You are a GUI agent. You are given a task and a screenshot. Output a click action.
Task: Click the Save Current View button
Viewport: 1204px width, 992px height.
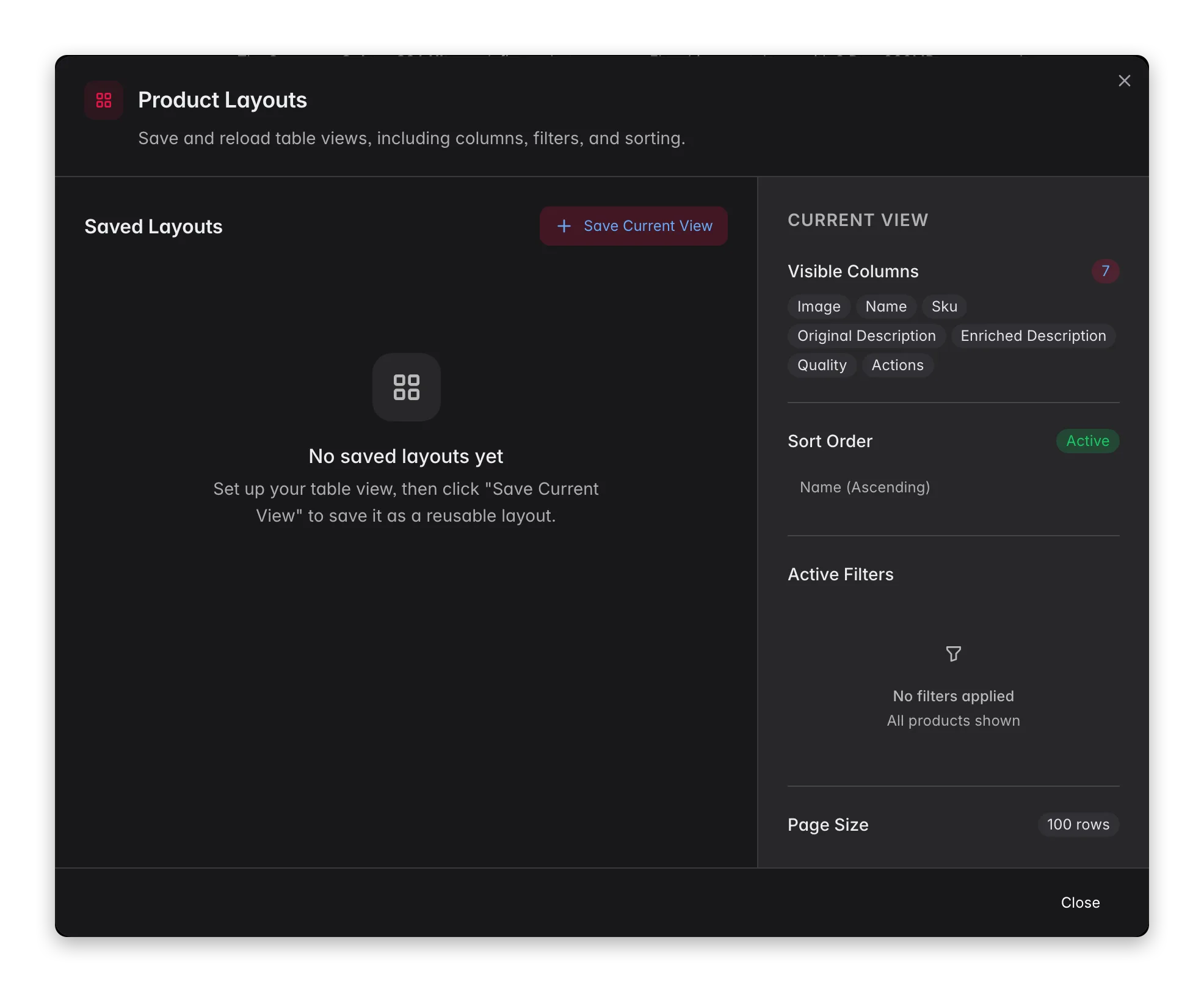coord(633,226)
